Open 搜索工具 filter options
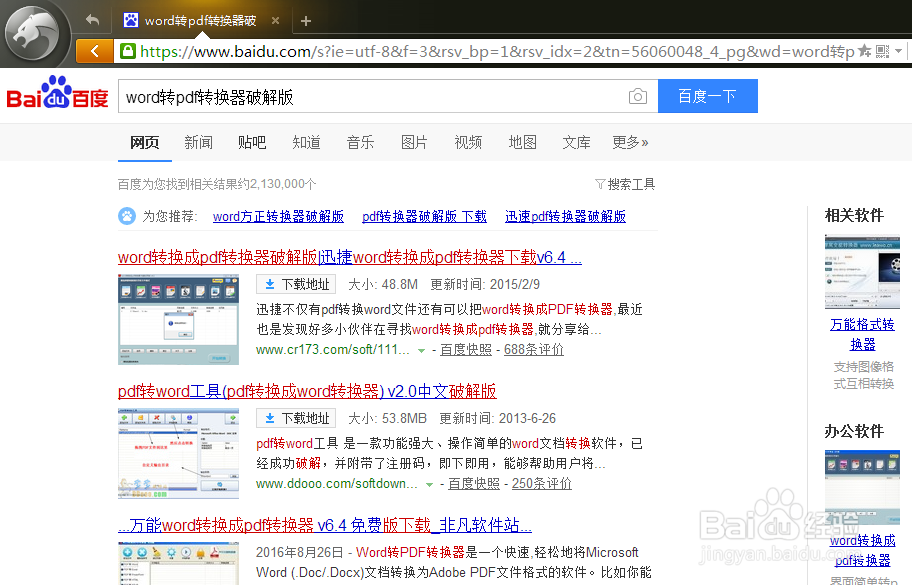 coord(625,184)
